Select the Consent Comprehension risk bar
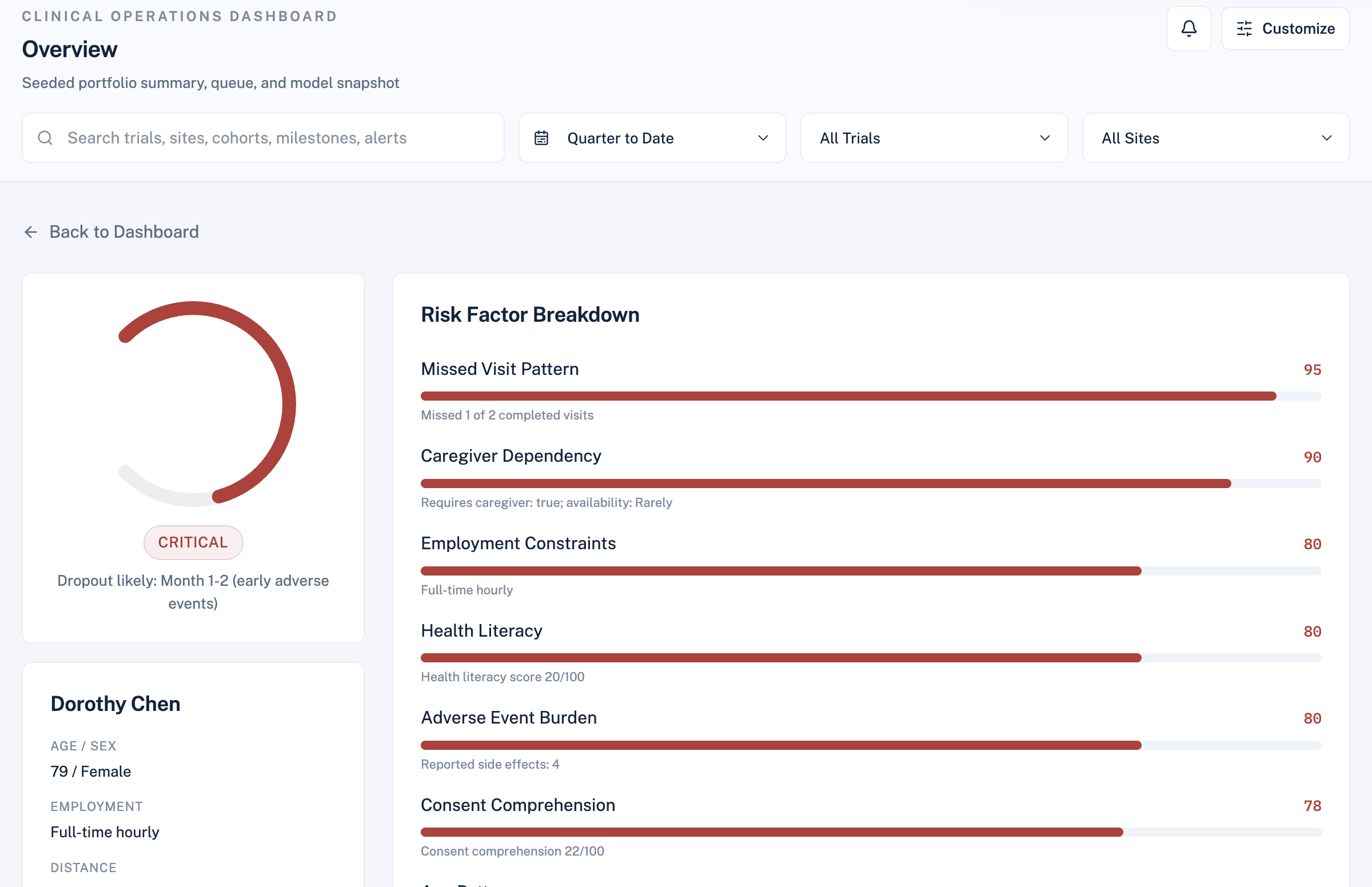 pyautogui.click(x=870, y=832)
